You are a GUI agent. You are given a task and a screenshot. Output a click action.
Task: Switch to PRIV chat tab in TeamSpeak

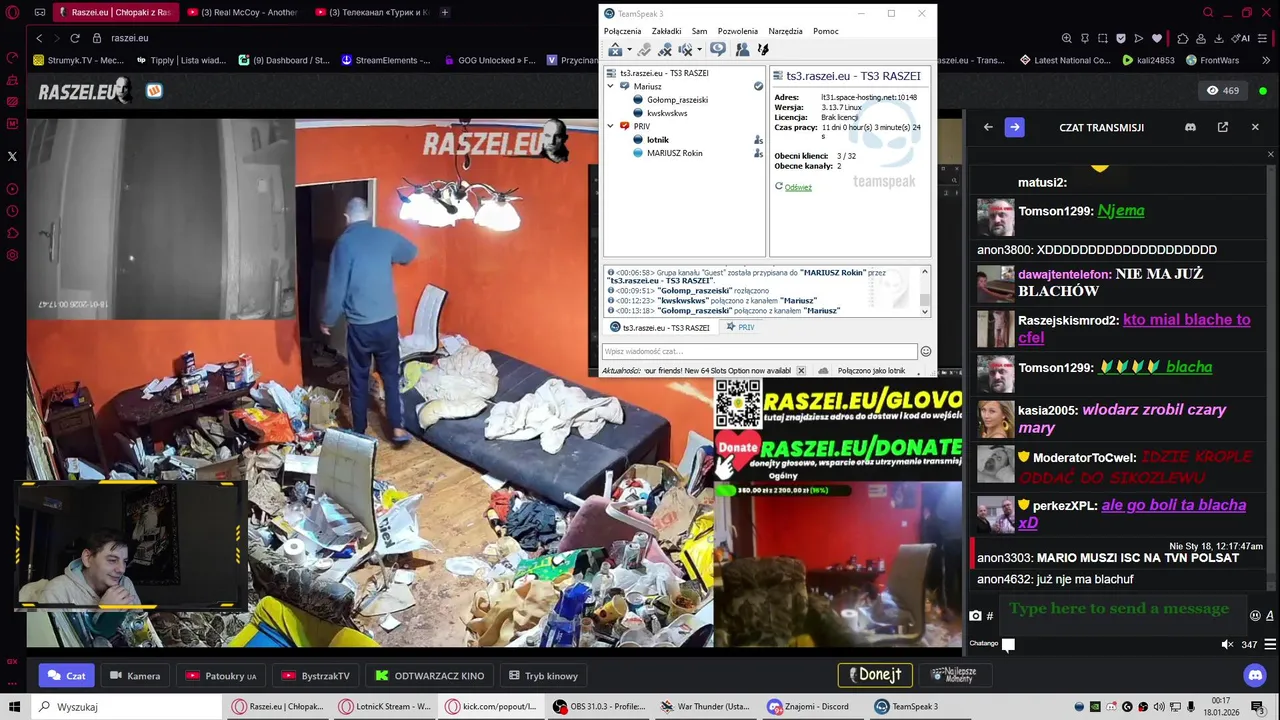741,327
